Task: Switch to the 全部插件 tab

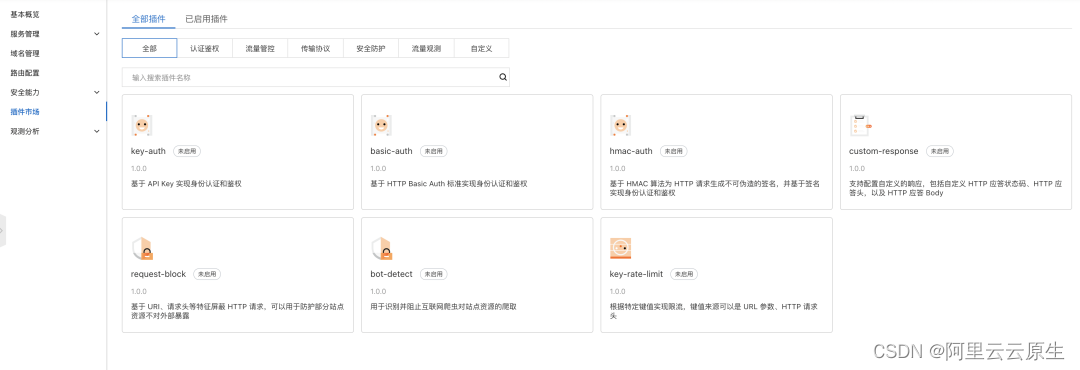Action: pos(148,19)
